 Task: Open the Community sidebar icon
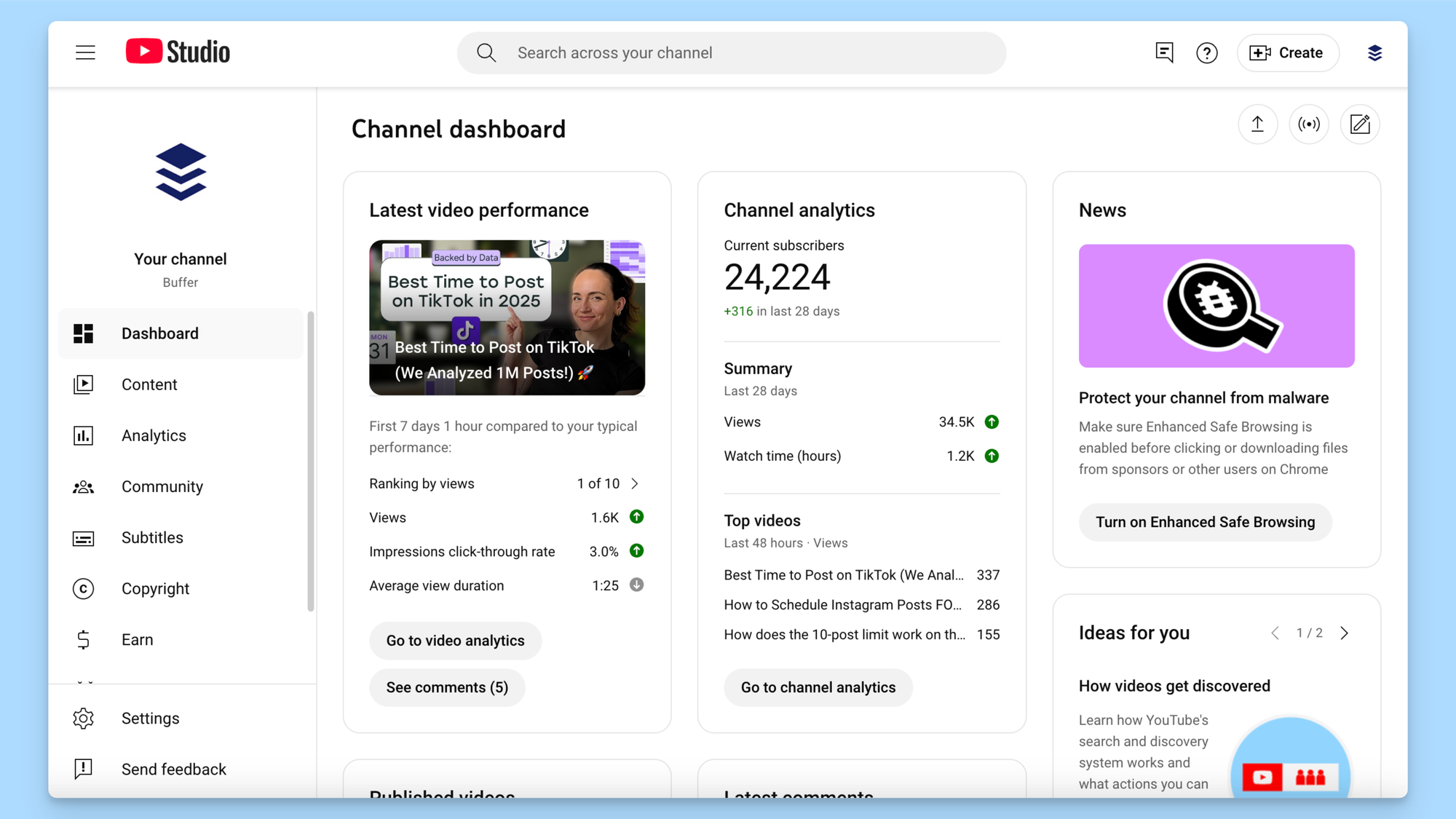(x=83, y=486)
